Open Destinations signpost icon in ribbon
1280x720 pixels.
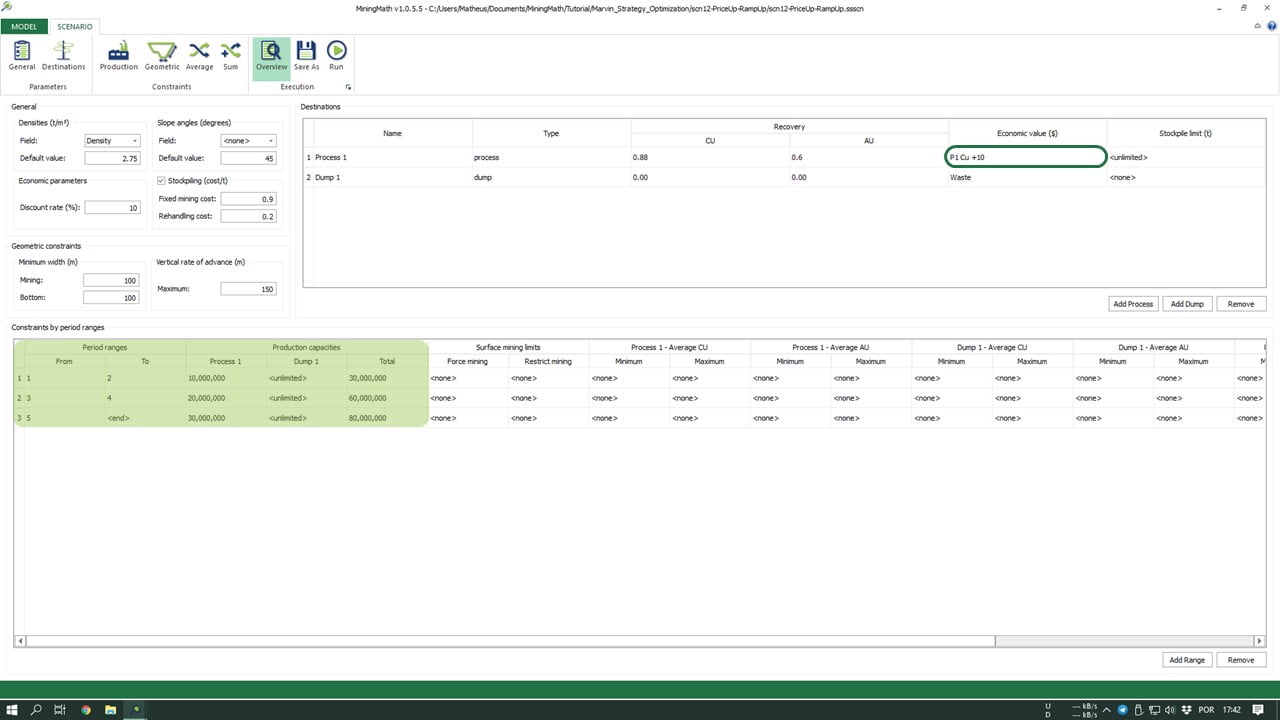click(x=63, y=56)
